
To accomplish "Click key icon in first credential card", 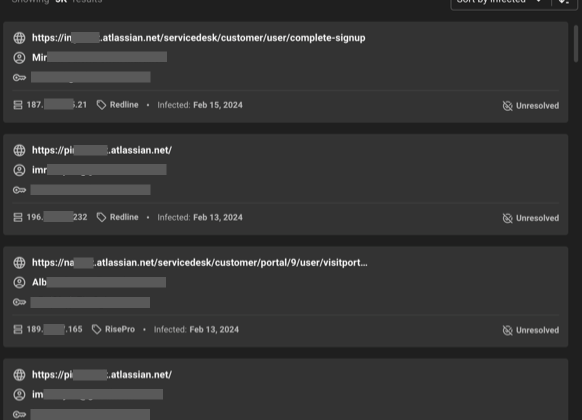I will [x=19, y=78].
